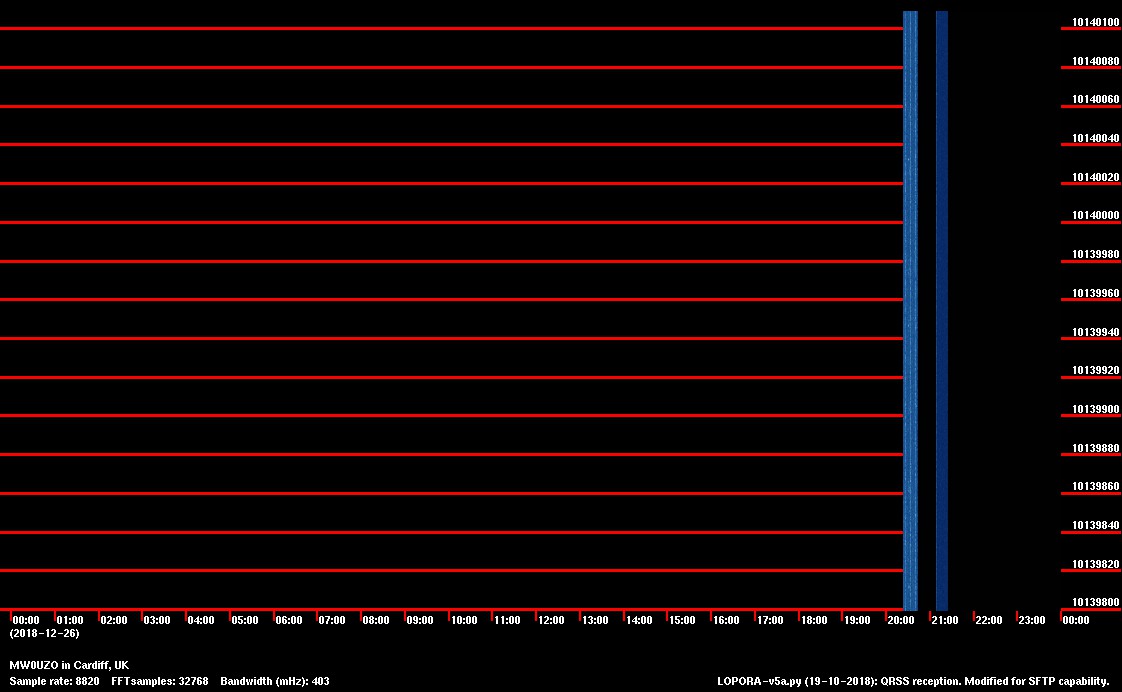Click the 20:00 time axis label
The width and height of the screenshot is (1122, 692).
[x=900, y=620]
